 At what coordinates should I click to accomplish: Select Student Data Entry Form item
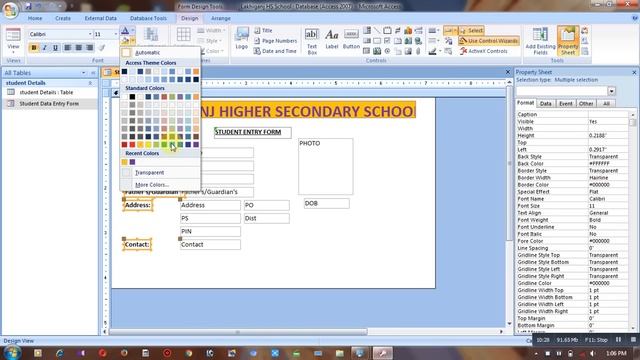pos(49,104)
